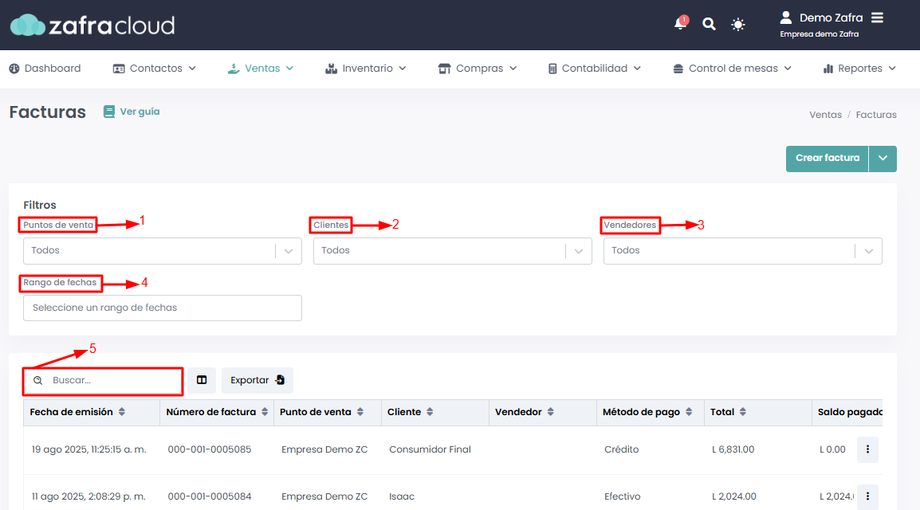Click the Reportes bar chart icon
The height and width of the screenshot is (510, 920).
828,69
